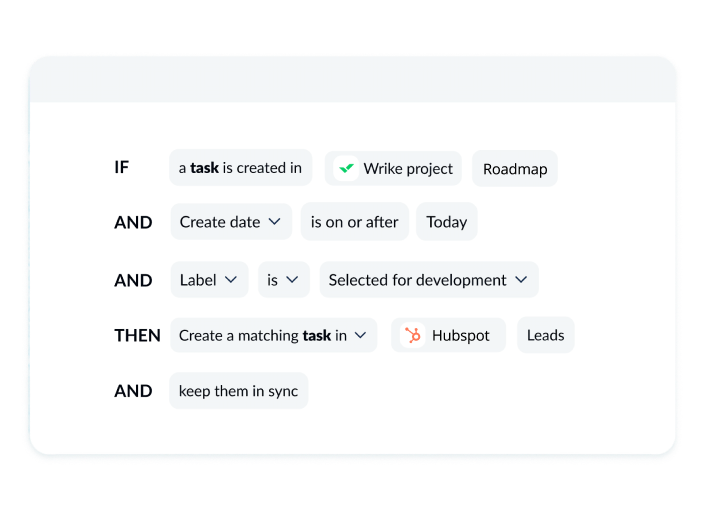This screenshot has width=704, height=512.
Task: Select the Wrike project chip
Action: click(x=393, y=168)
